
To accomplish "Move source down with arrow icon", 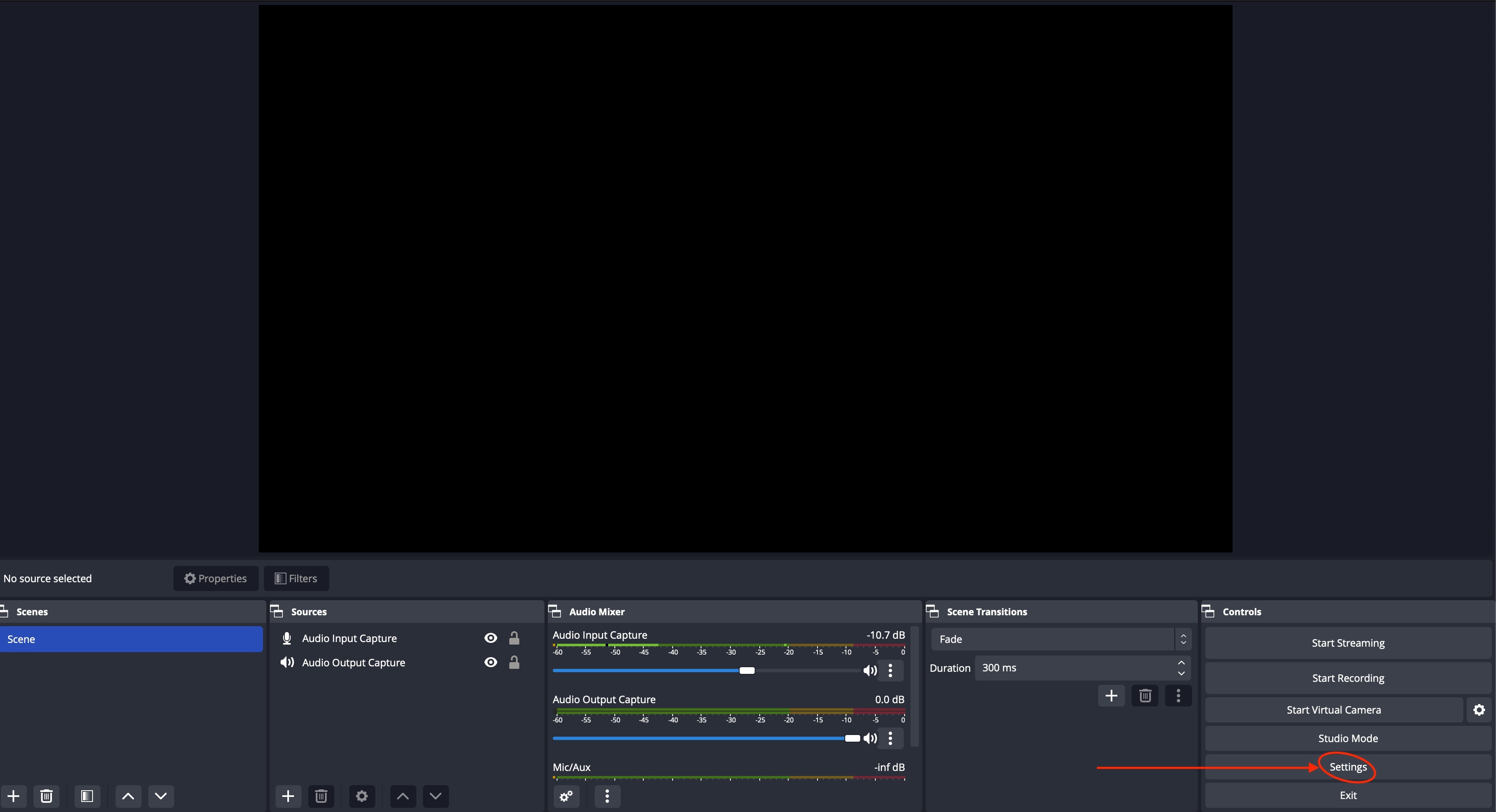I will tap(436, 796).
